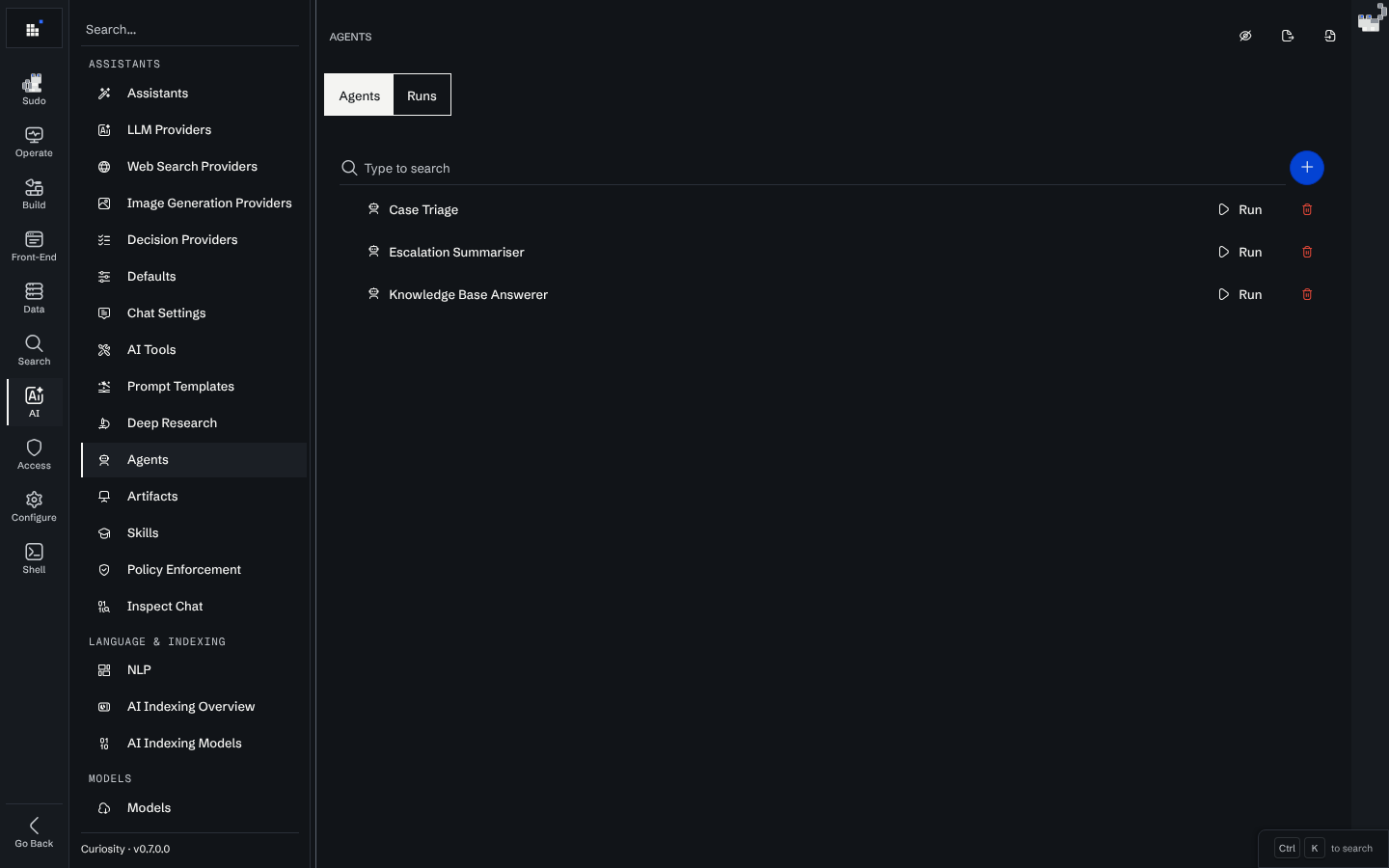Launch the Shell section
Screen dimensions: 1389x868
click(x=34, y=558)
